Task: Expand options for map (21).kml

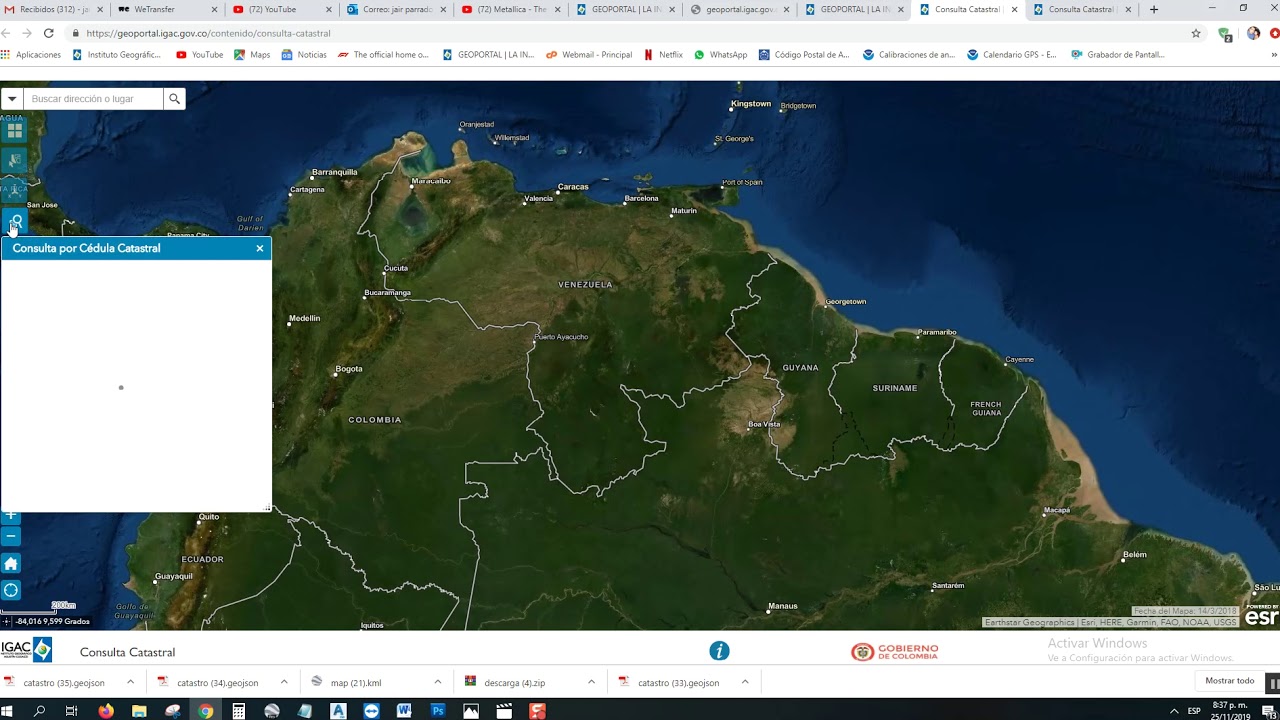Action: (x=438, y=682)
